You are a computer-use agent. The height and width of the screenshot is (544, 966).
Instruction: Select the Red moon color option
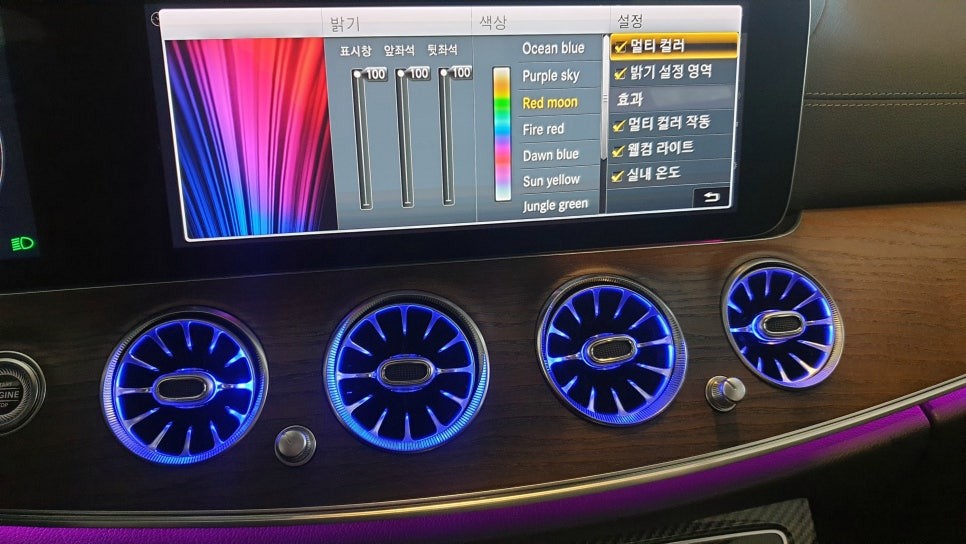tap(549, 103)
